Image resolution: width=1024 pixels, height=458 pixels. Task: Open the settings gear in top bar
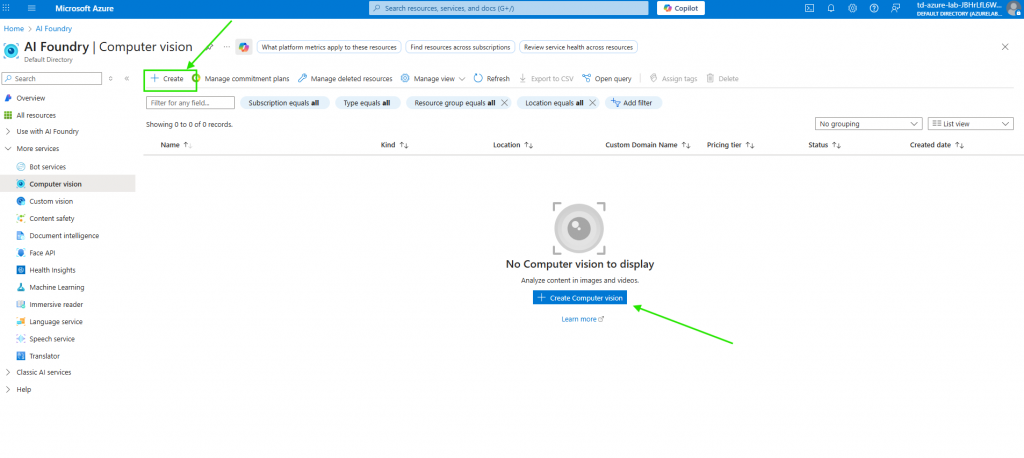852,8
